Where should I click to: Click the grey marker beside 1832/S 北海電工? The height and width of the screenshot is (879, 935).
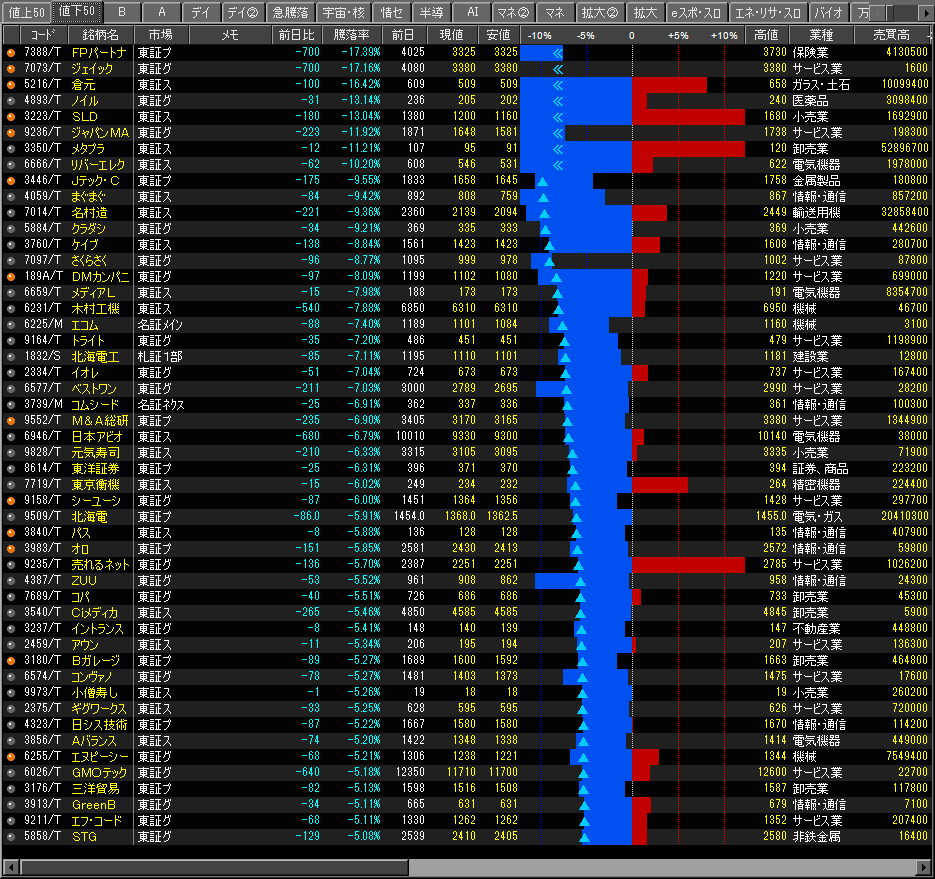point(11,357)
